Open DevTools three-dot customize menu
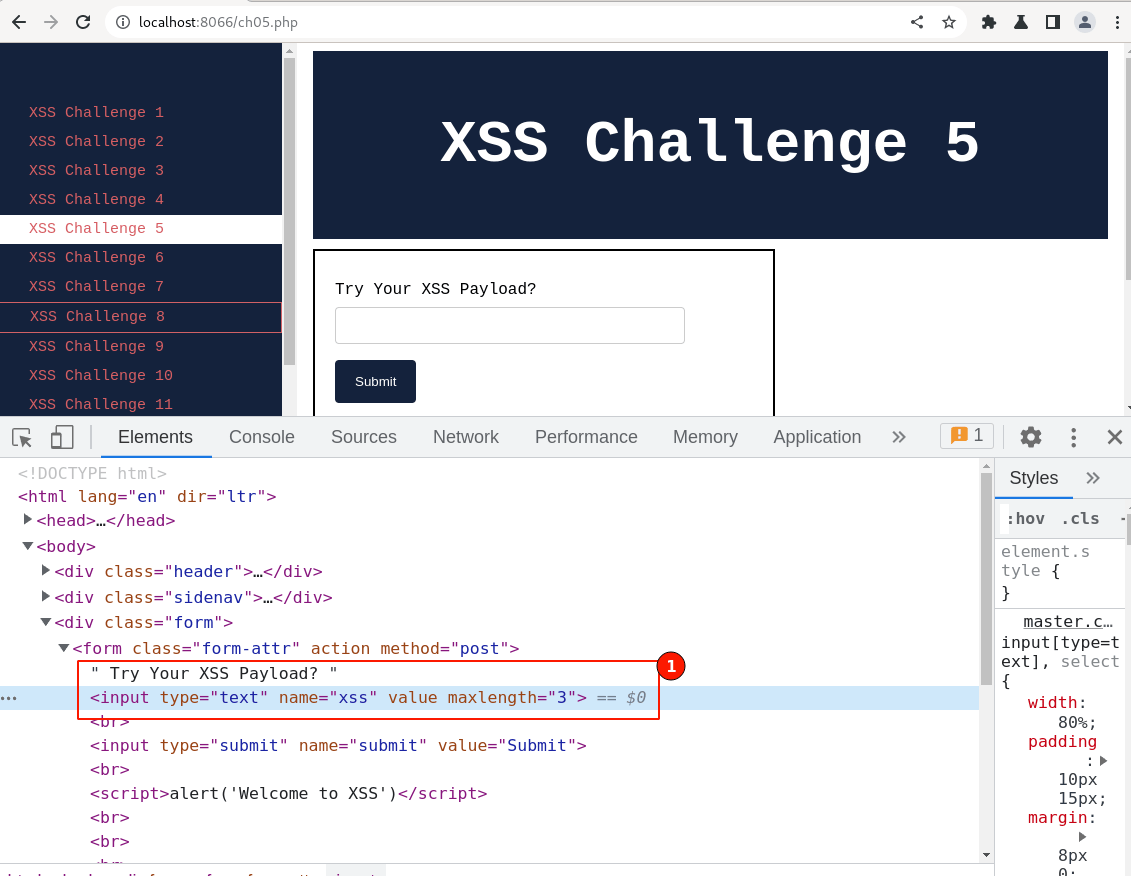 tap(1073, 437)
